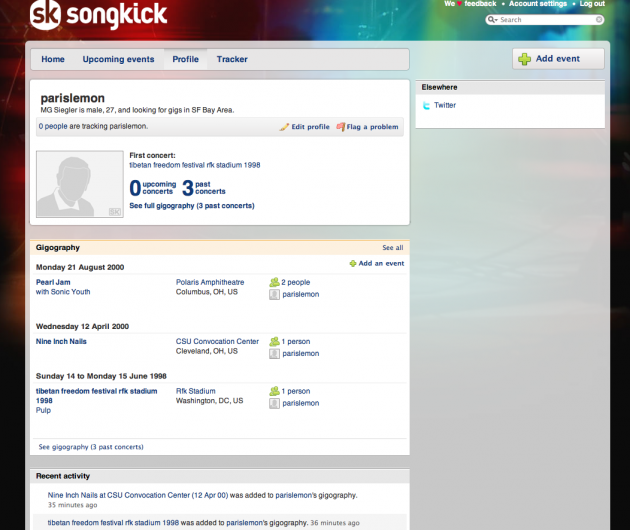
Task: Click 3 past concerts count
Action: tap(204, 188)
